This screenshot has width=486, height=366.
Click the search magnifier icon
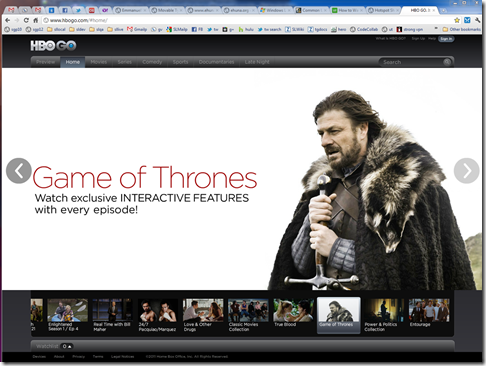[447, 62]
